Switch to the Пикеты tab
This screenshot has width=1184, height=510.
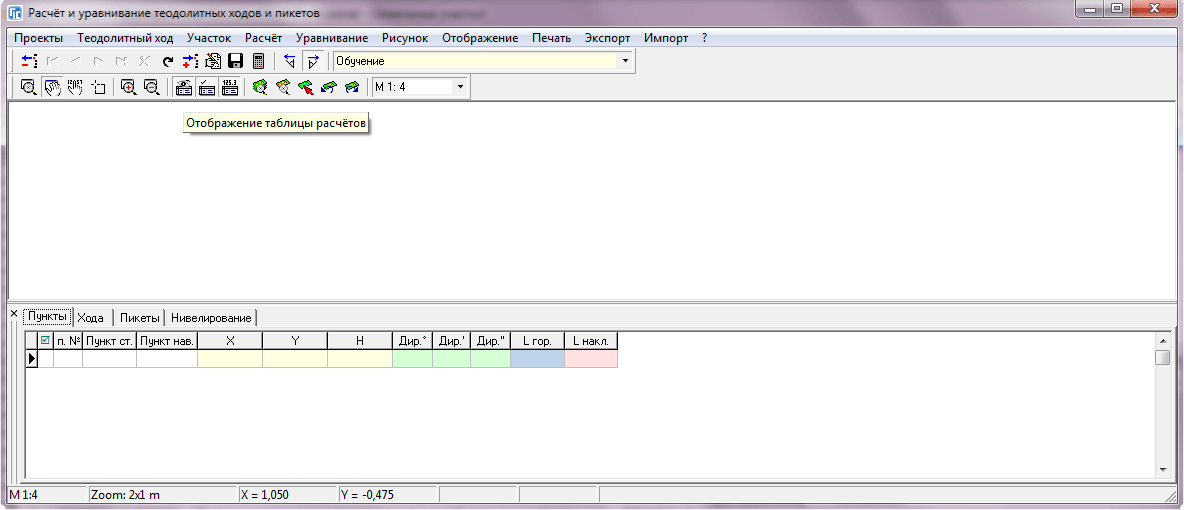tap(139, 318)
